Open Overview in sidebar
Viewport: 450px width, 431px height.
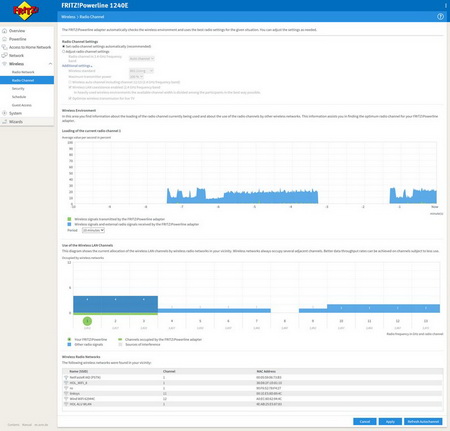[17, 31]
